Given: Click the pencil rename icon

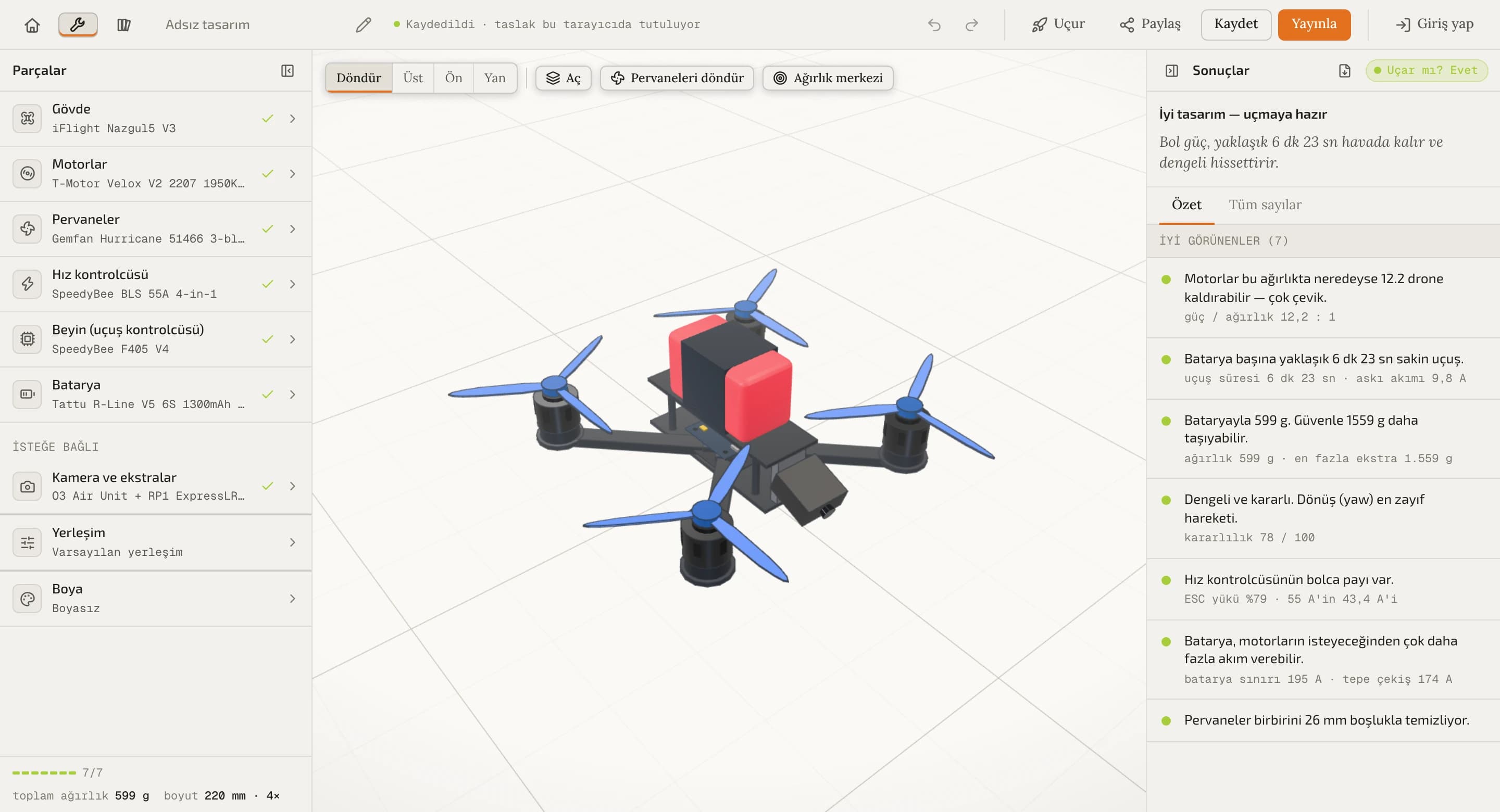Looking at the screenshot, I should tap(364, 24).
